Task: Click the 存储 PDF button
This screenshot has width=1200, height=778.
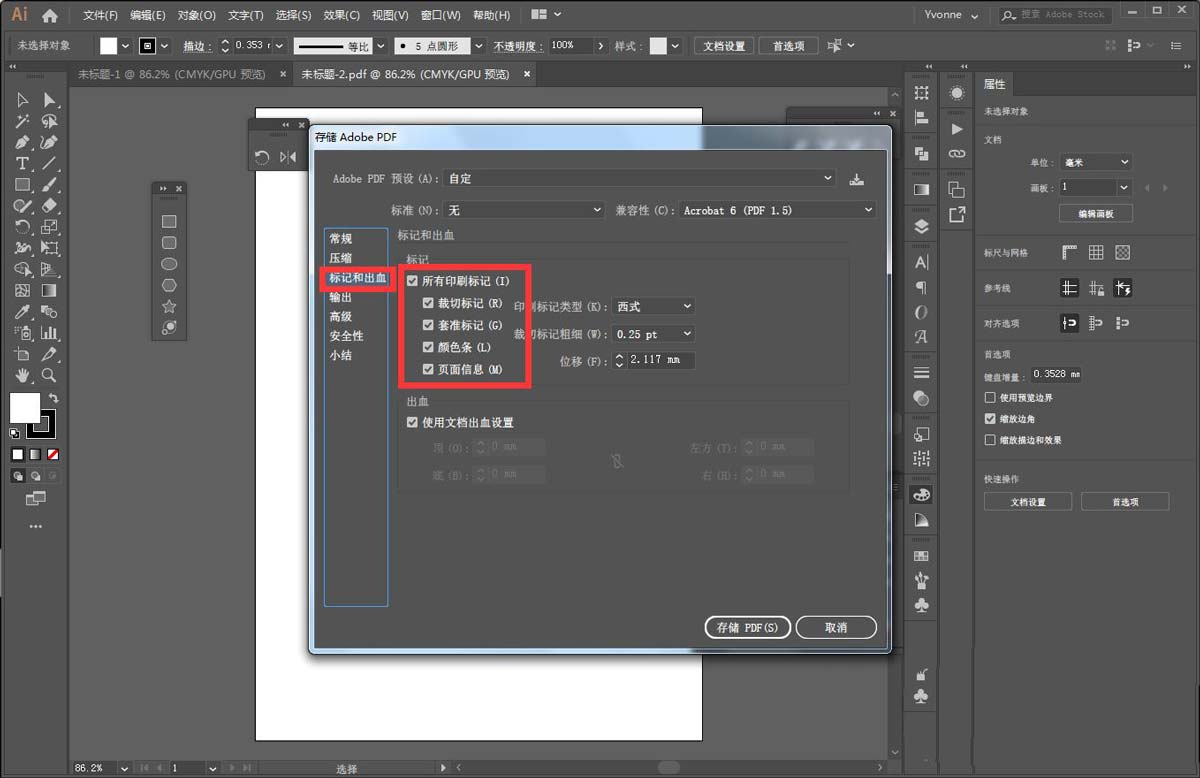Action: (x=747, y=627)
